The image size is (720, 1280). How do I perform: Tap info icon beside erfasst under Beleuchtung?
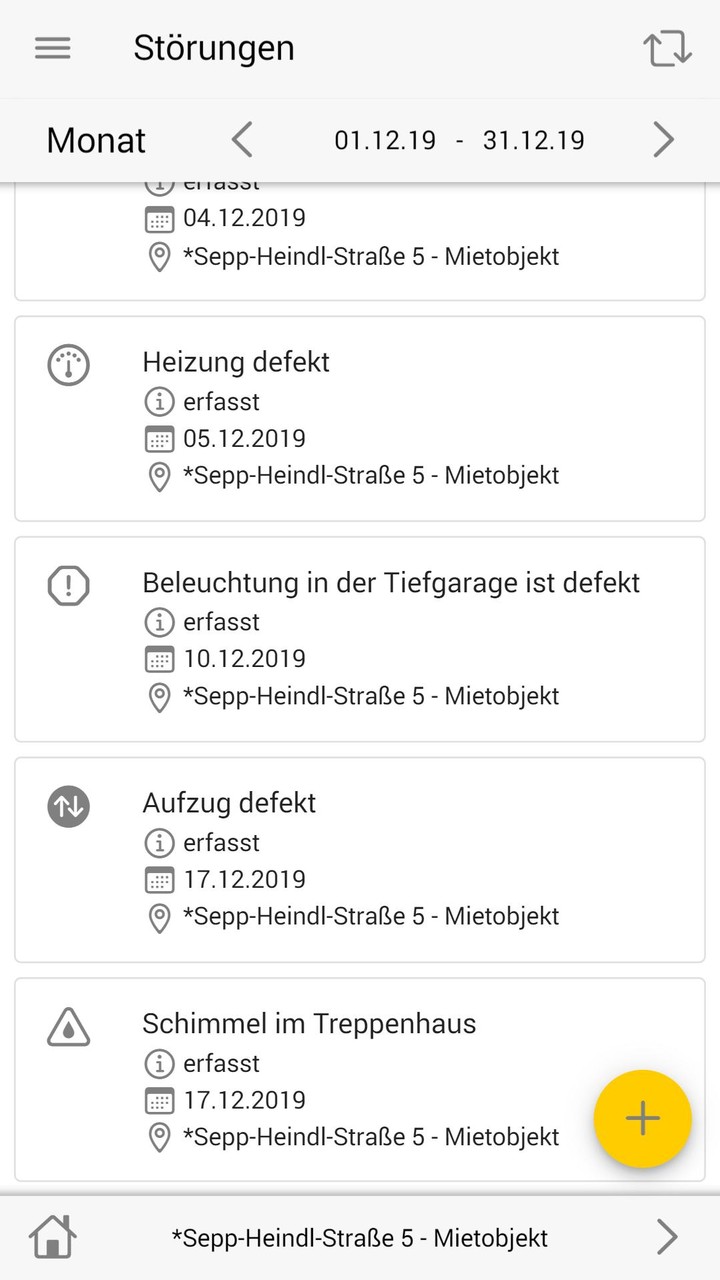point(159,622)
